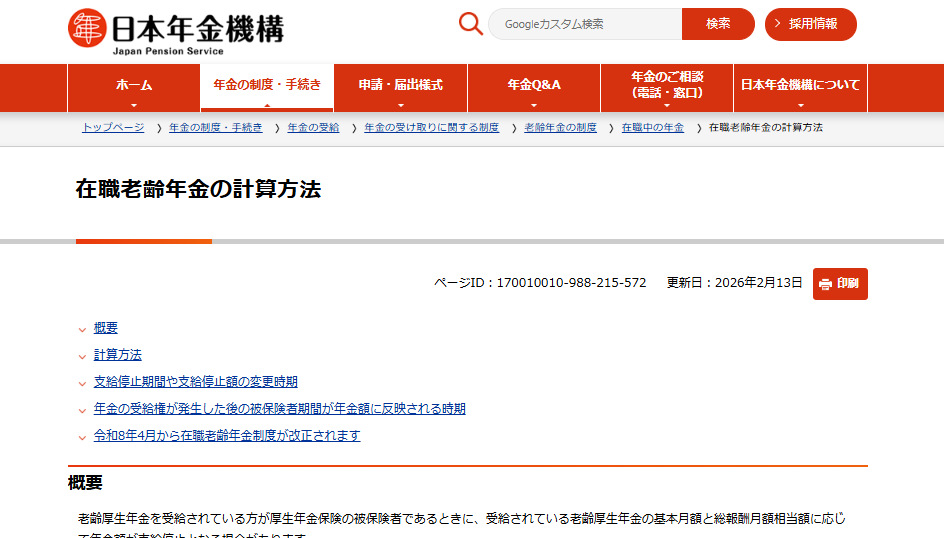
Task: Open the 年金のご相談 menu item
Action: pyautogui.click(x=667, y=88)
